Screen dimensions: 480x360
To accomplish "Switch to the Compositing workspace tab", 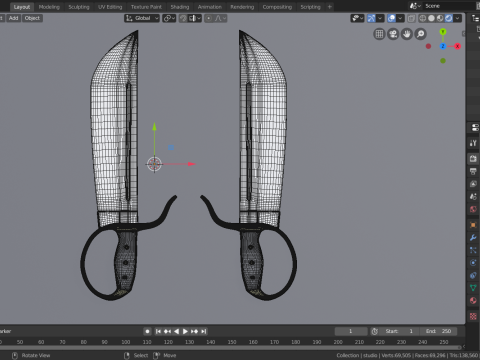I will click(277, 7).
